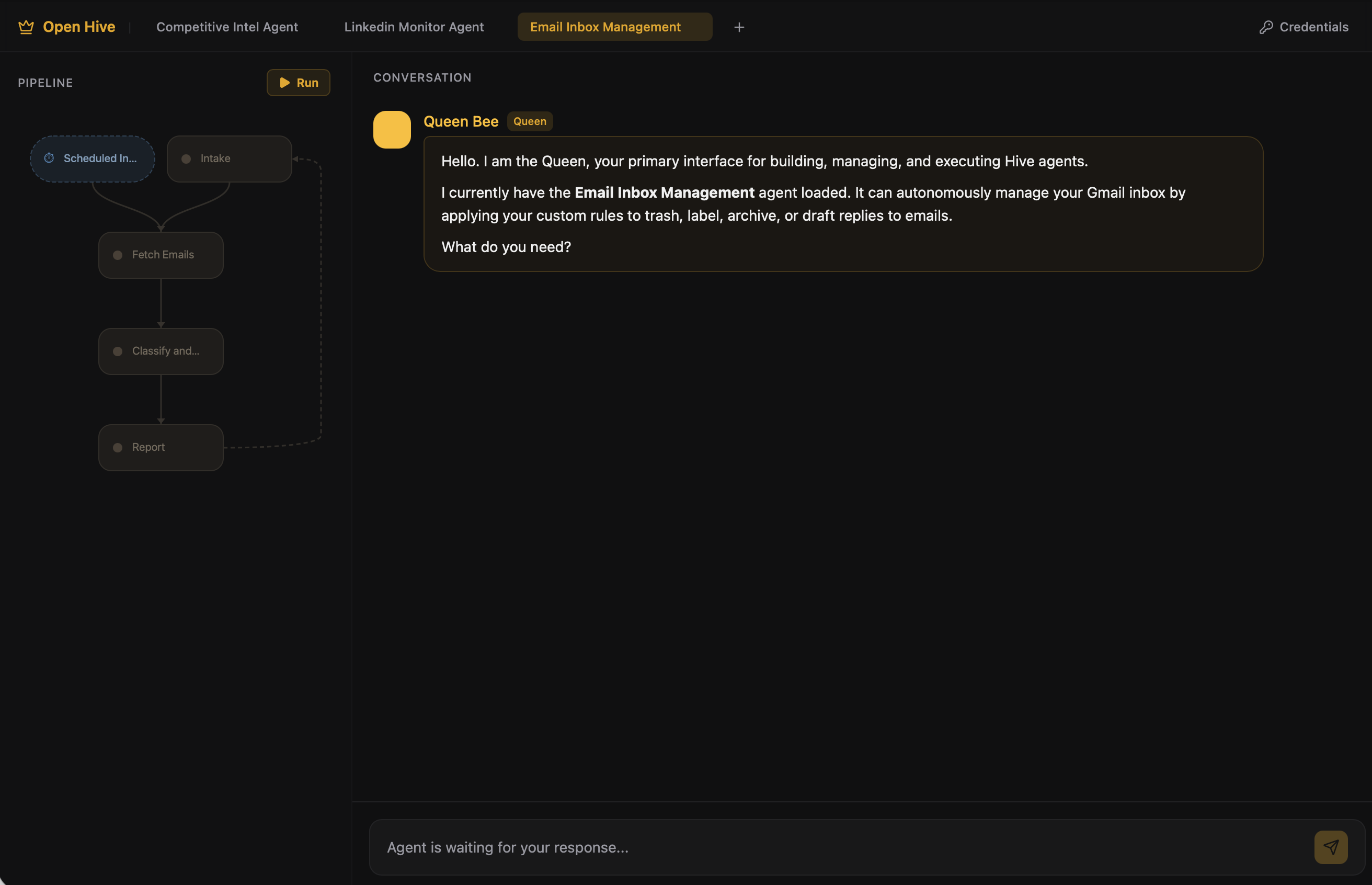Click the Queen Bee avatar square
Image resolution: width=1372 pixels, height=885 pixels.
point(392,129)
